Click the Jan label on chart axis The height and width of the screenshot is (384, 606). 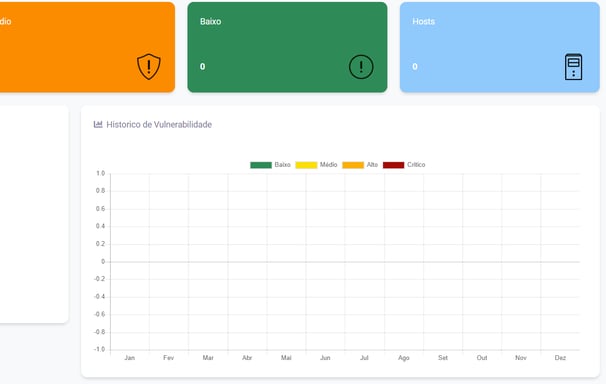129,358
